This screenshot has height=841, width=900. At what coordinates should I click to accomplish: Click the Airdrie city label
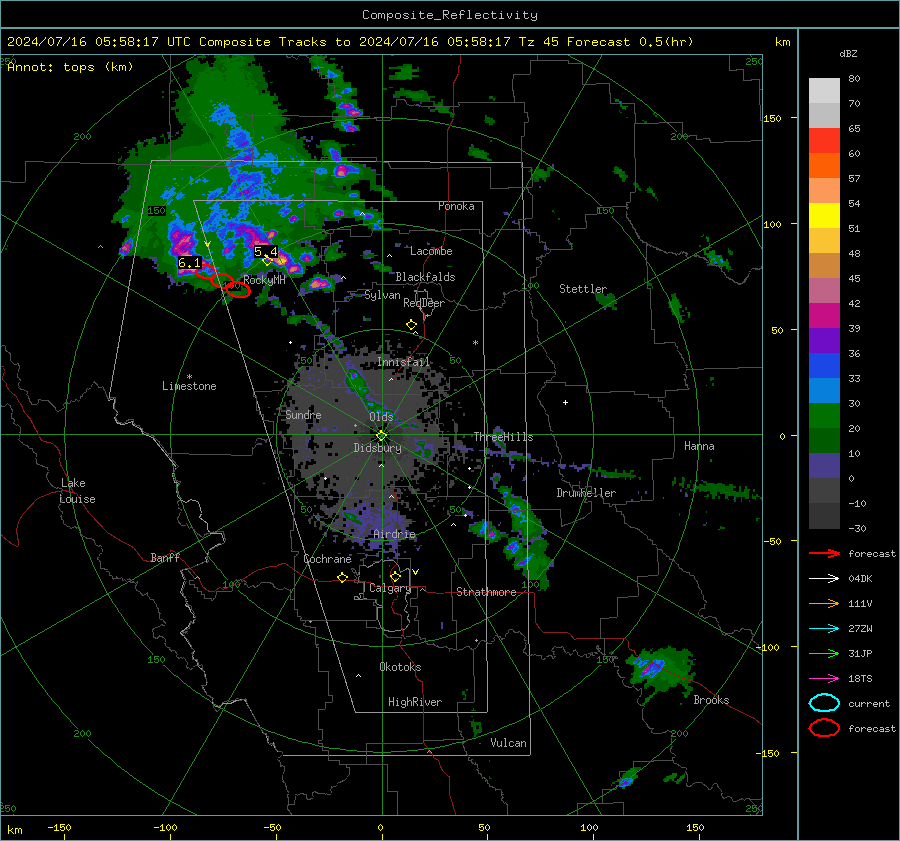coord(394,534)
